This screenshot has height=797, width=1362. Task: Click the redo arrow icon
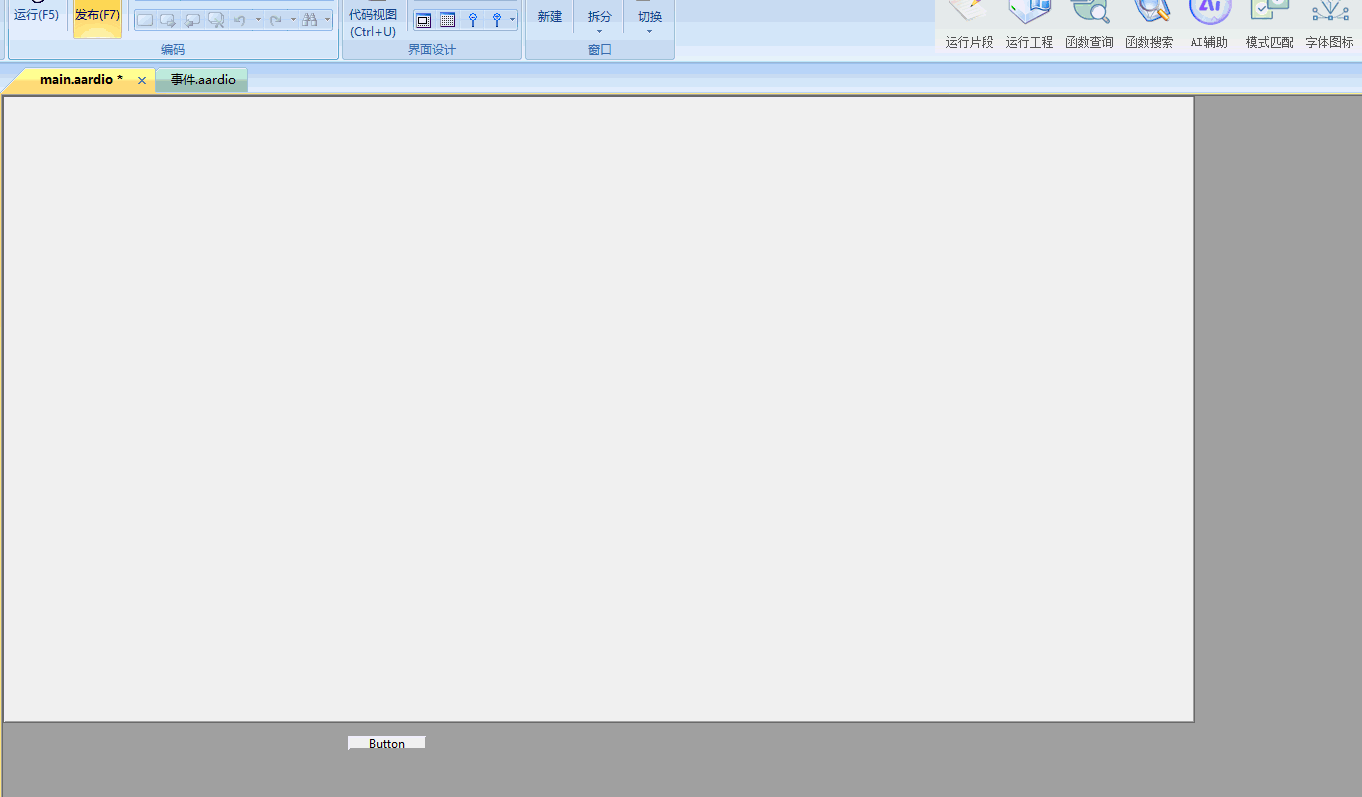pos(275,20)
